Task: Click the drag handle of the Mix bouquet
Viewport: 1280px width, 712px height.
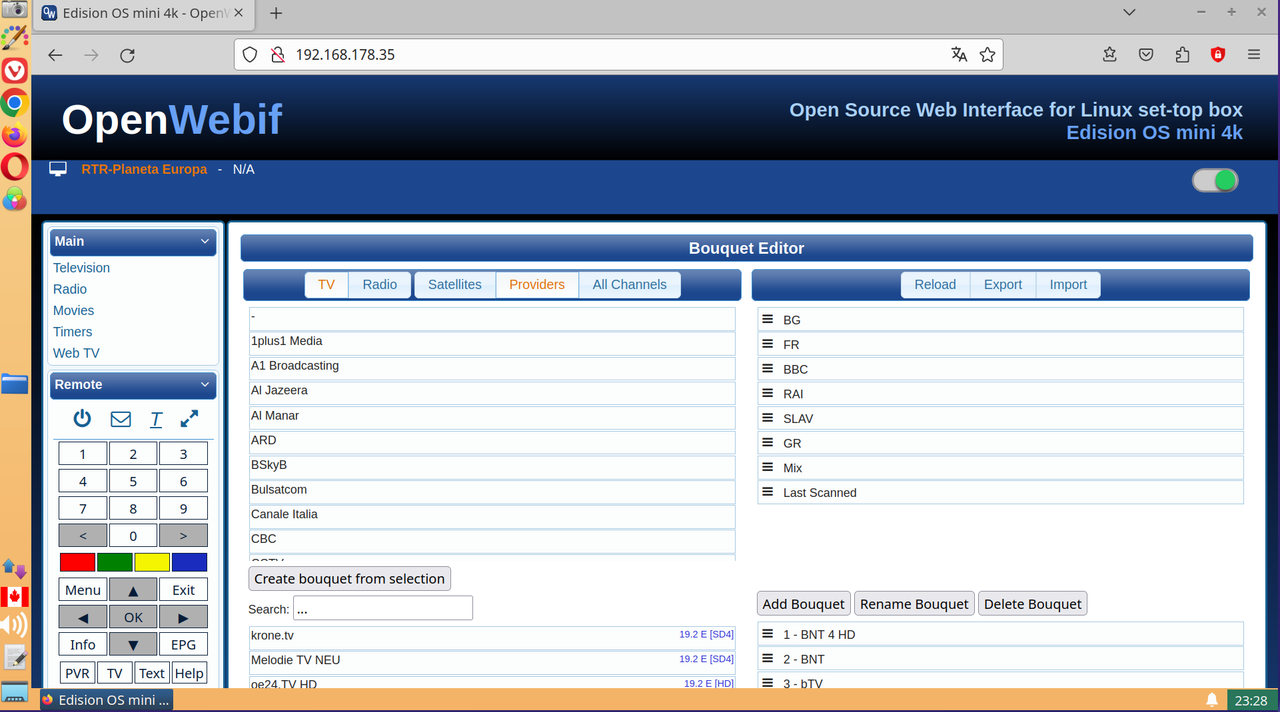Action: point(768,467)
